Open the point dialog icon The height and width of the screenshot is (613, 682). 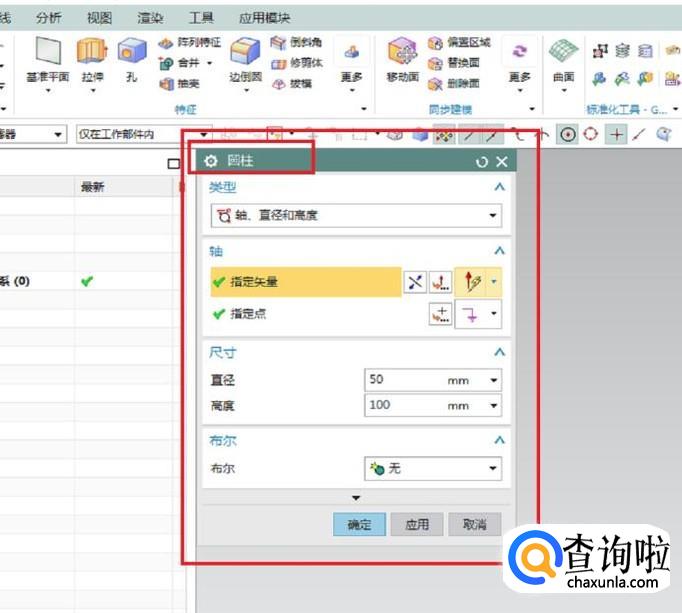(441, 314)
